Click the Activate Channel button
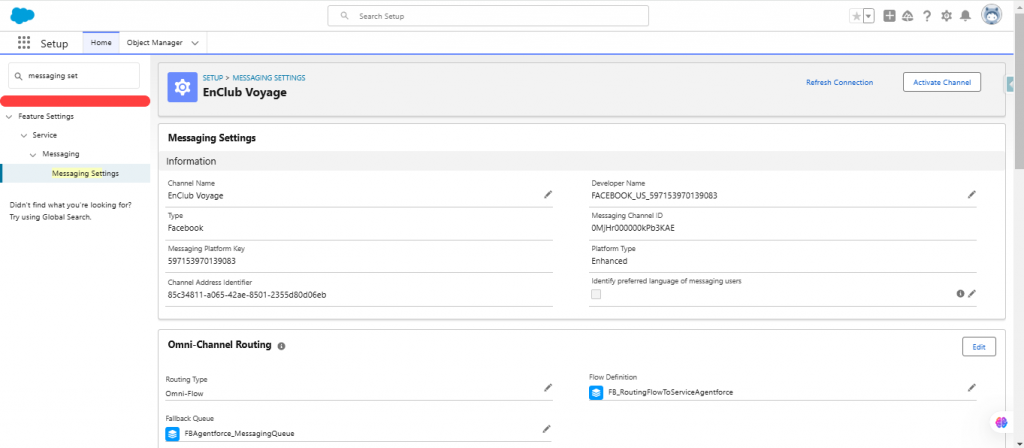This screenshot has width=1024, height=448. [942, 82]
